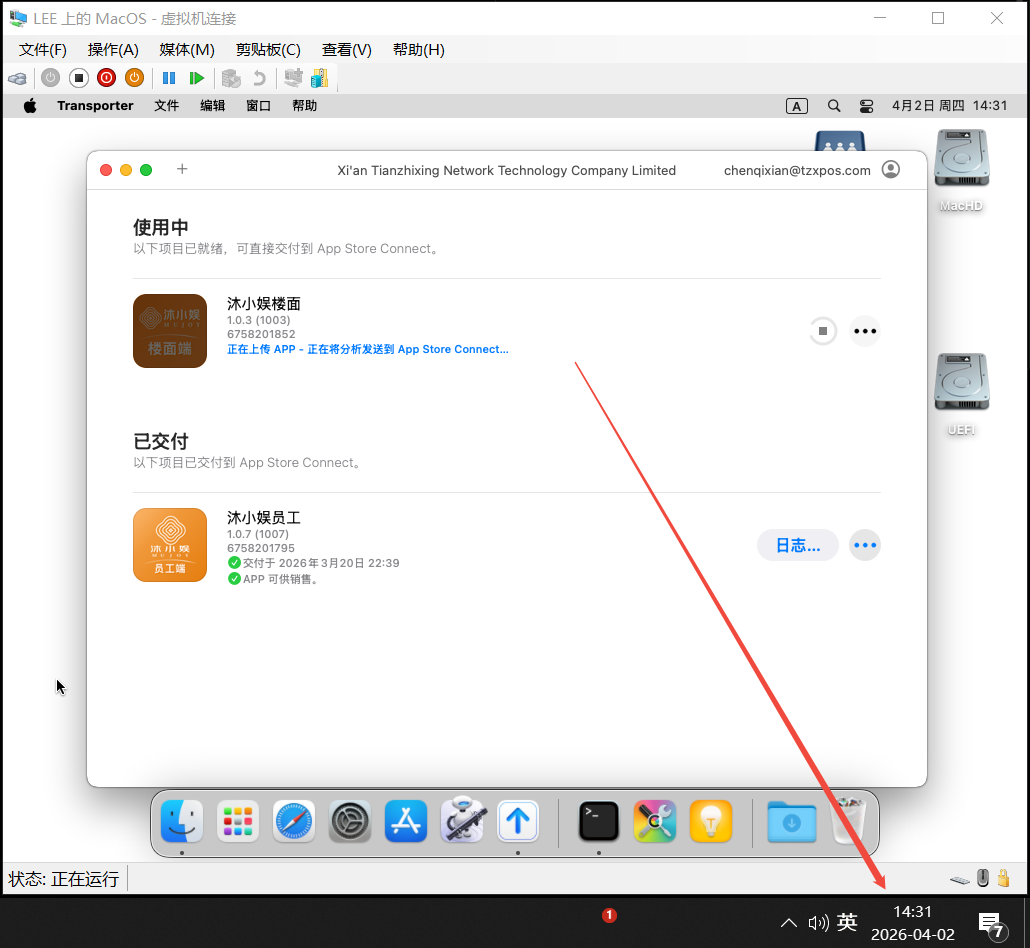The image size is (1030, 948).
Task: Open more options for 沐小娱员工
Action: click(x=865, y=545)
